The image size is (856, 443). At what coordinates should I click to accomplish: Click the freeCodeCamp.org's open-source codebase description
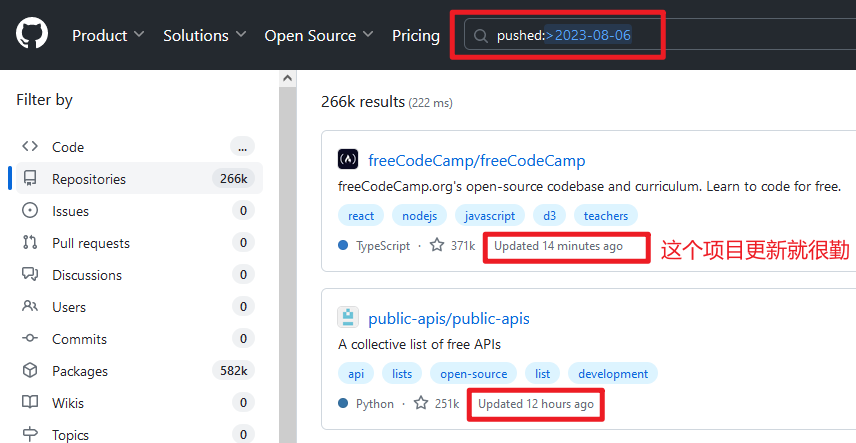click(x=590, y=186)
